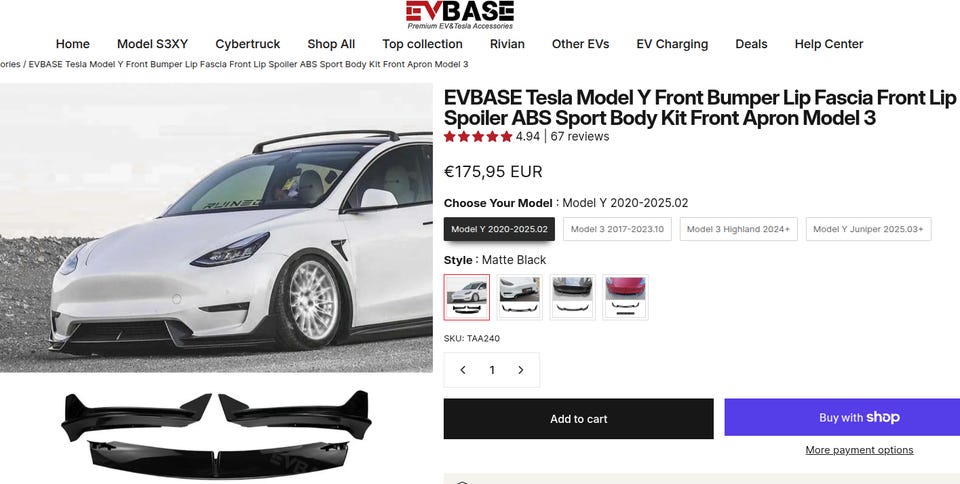Select Model 3 Highland 2024+ option

coord(738,229)
